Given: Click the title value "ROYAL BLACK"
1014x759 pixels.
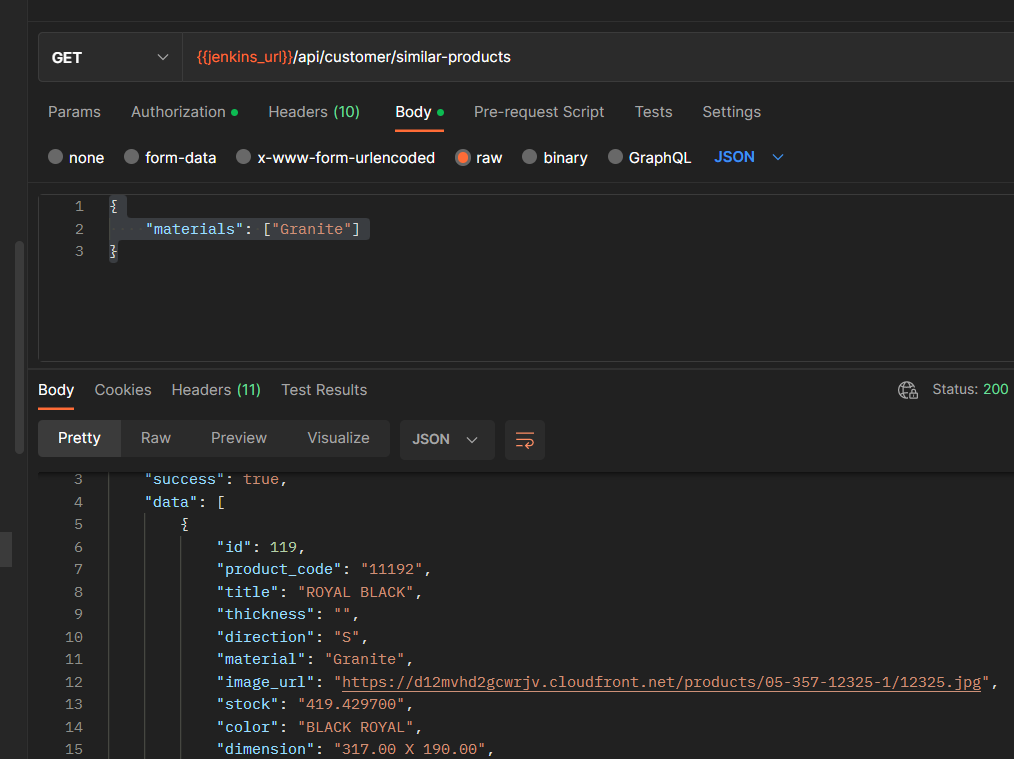Looking at the screenshot, I should pyautogui.click(x=355, y=592).
